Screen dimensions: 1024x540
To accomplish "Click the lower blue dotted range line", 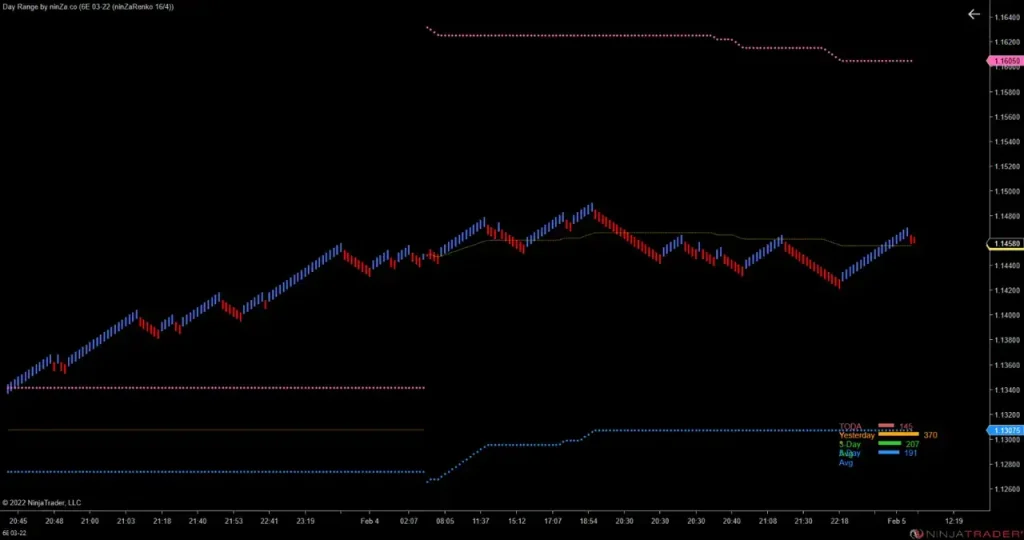I will coord(700,431).
